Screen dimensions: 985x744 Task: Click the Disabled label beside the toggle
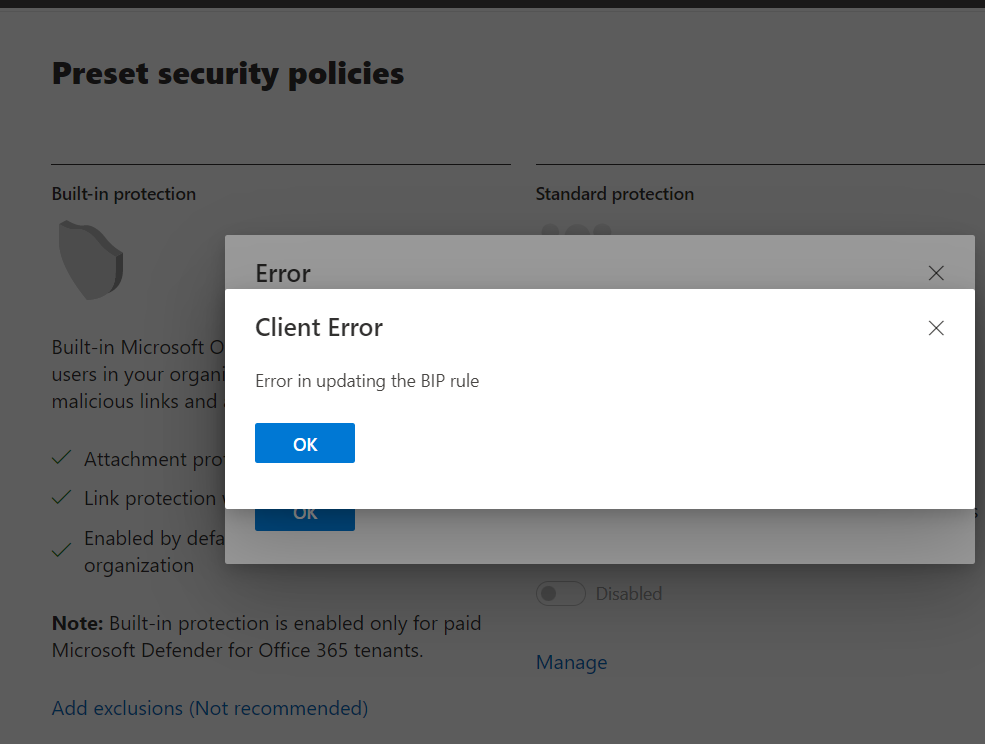click(629, 594)
